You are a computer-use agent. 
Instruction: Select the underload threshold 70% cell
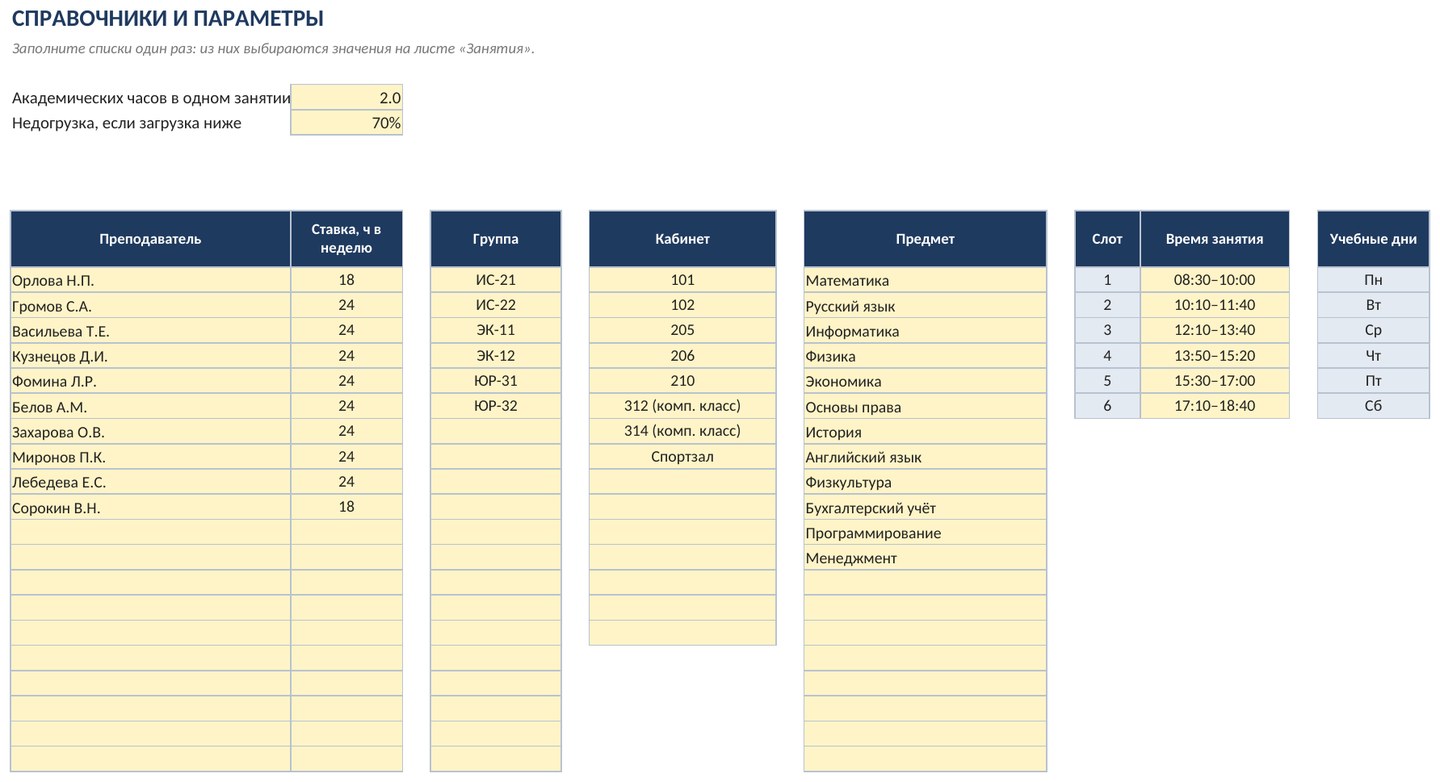(x=347, y=123)
